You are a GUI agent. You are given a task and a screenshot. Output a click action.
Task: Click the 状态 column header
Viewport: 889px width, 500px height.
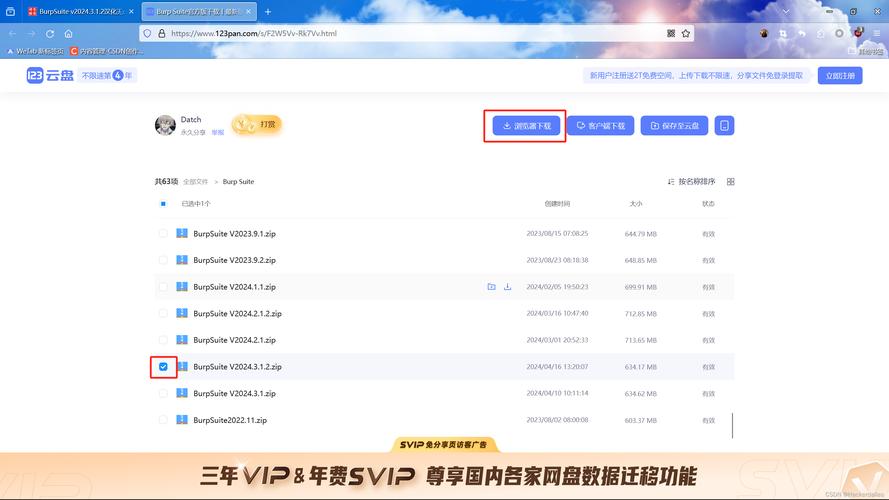pos(708,204)
